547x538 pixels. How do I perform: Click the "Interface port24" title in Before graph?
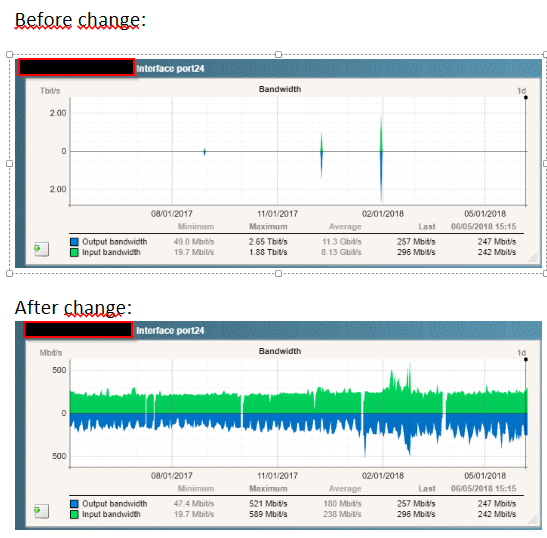170,69
